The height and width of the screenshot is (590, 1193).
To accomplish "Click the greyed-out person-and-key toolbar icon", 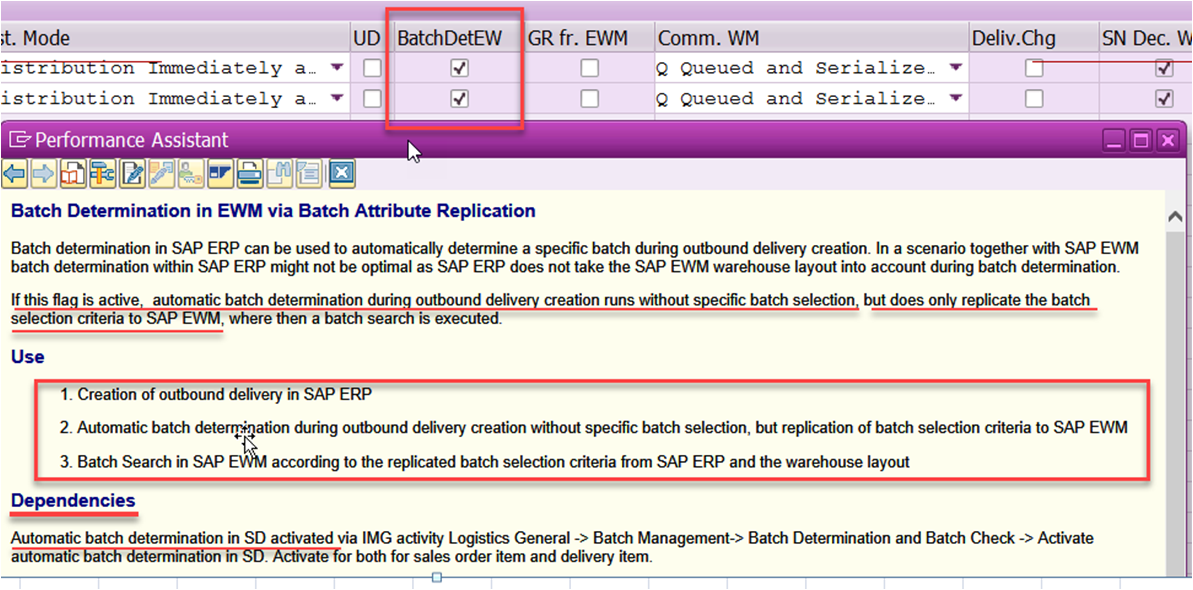I will tap(190, 174).
